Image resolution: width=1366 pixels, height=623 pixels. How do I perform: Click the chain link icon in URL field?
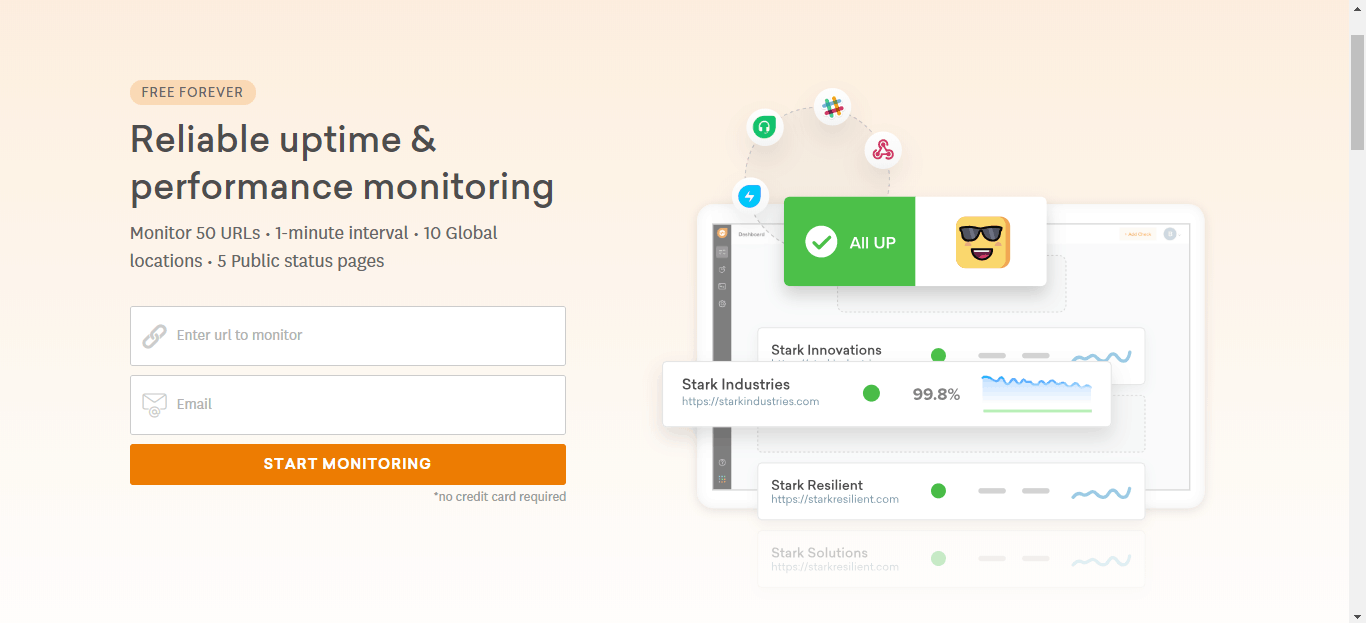[x=154, y=336]
